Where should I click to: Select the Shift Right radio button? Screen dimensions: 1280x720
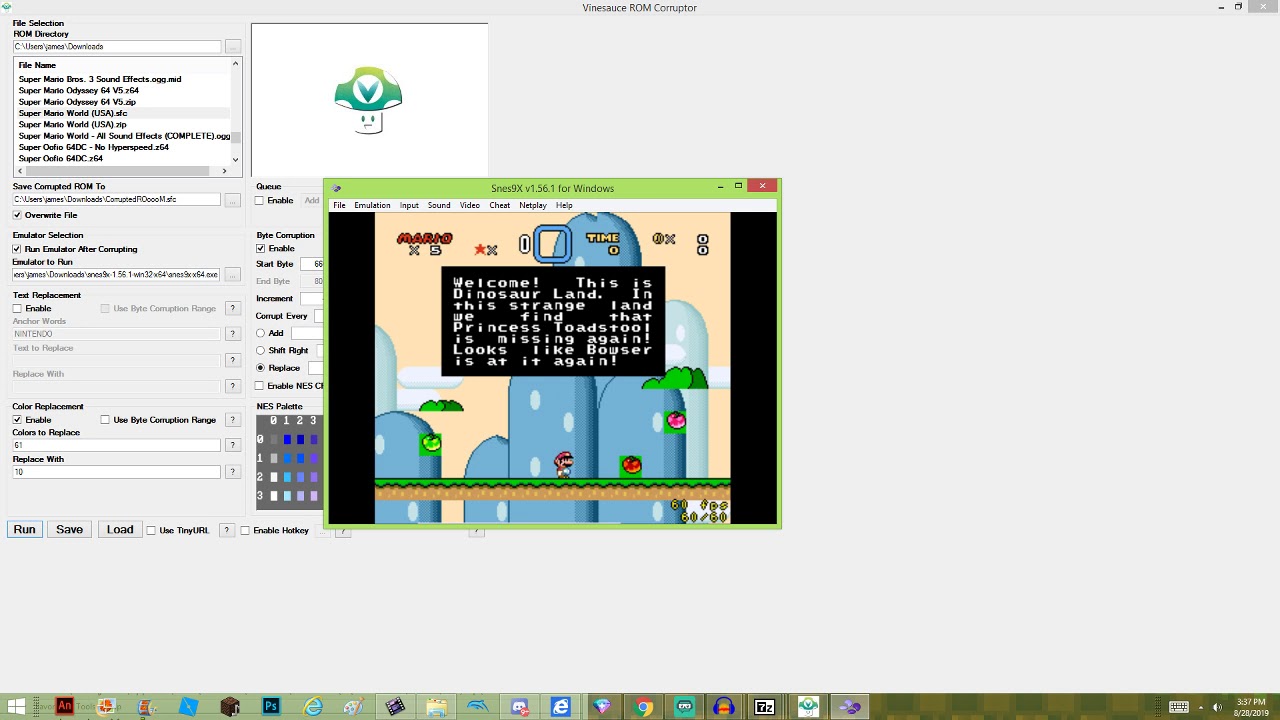tap(261, 351)
